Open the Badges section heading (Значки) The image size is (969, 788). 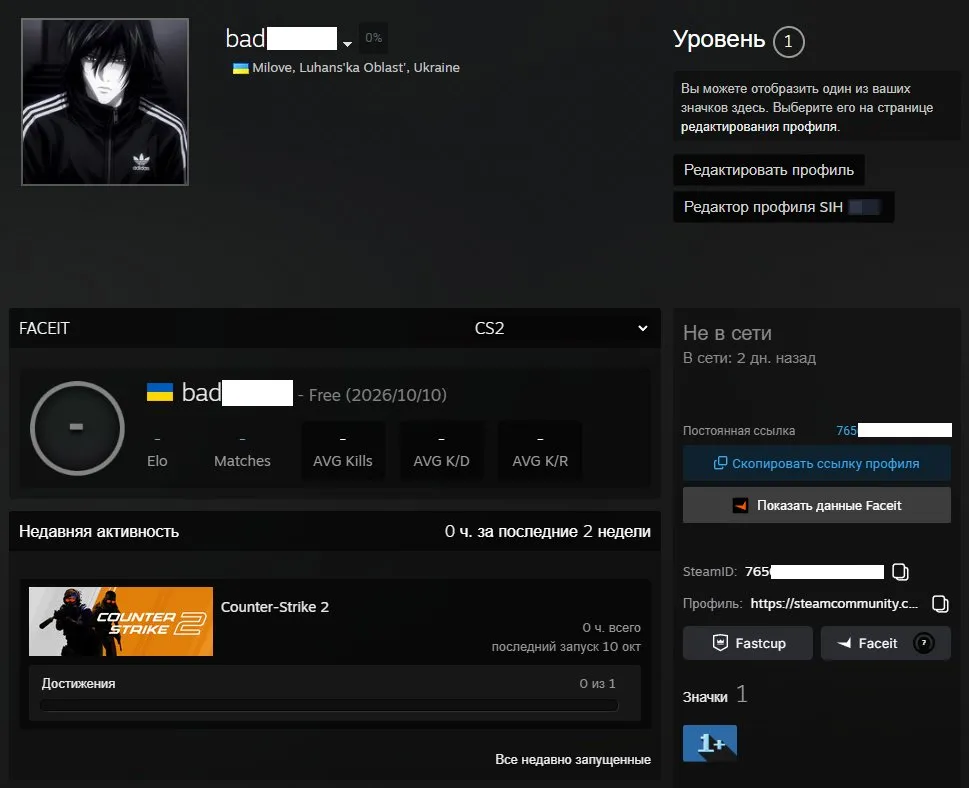click(705, 697)
